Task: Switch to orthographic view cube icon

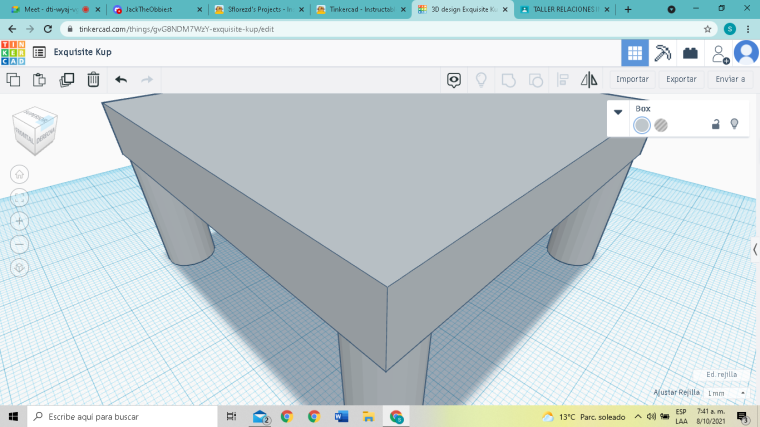Action: 19,268
